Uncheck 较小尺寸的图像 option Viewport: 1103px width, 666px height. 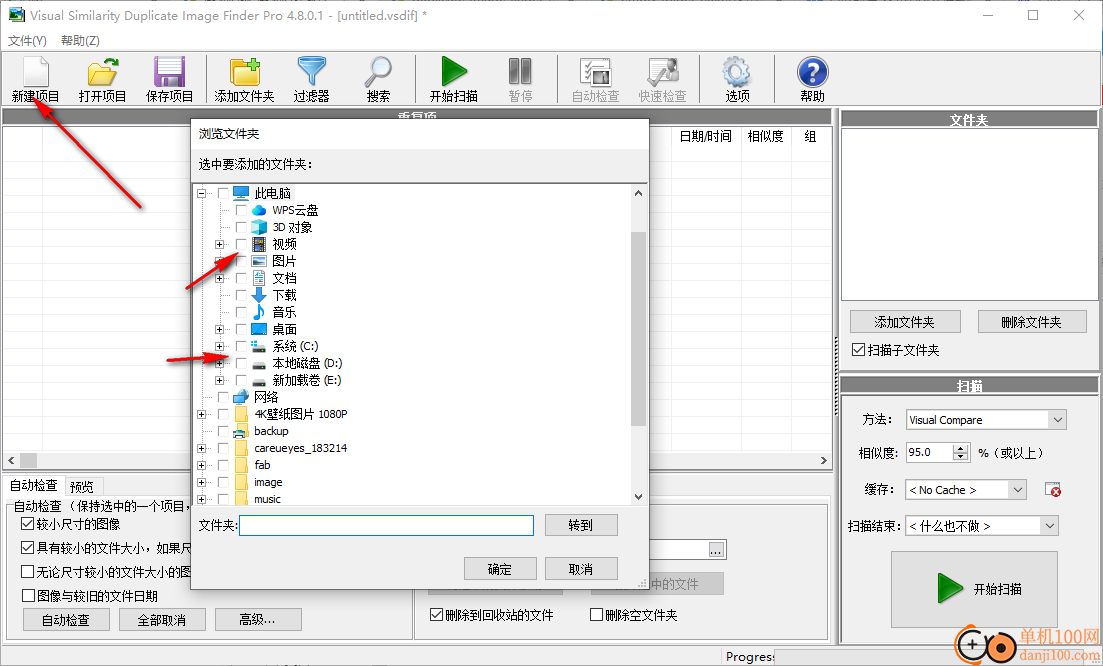28,524
